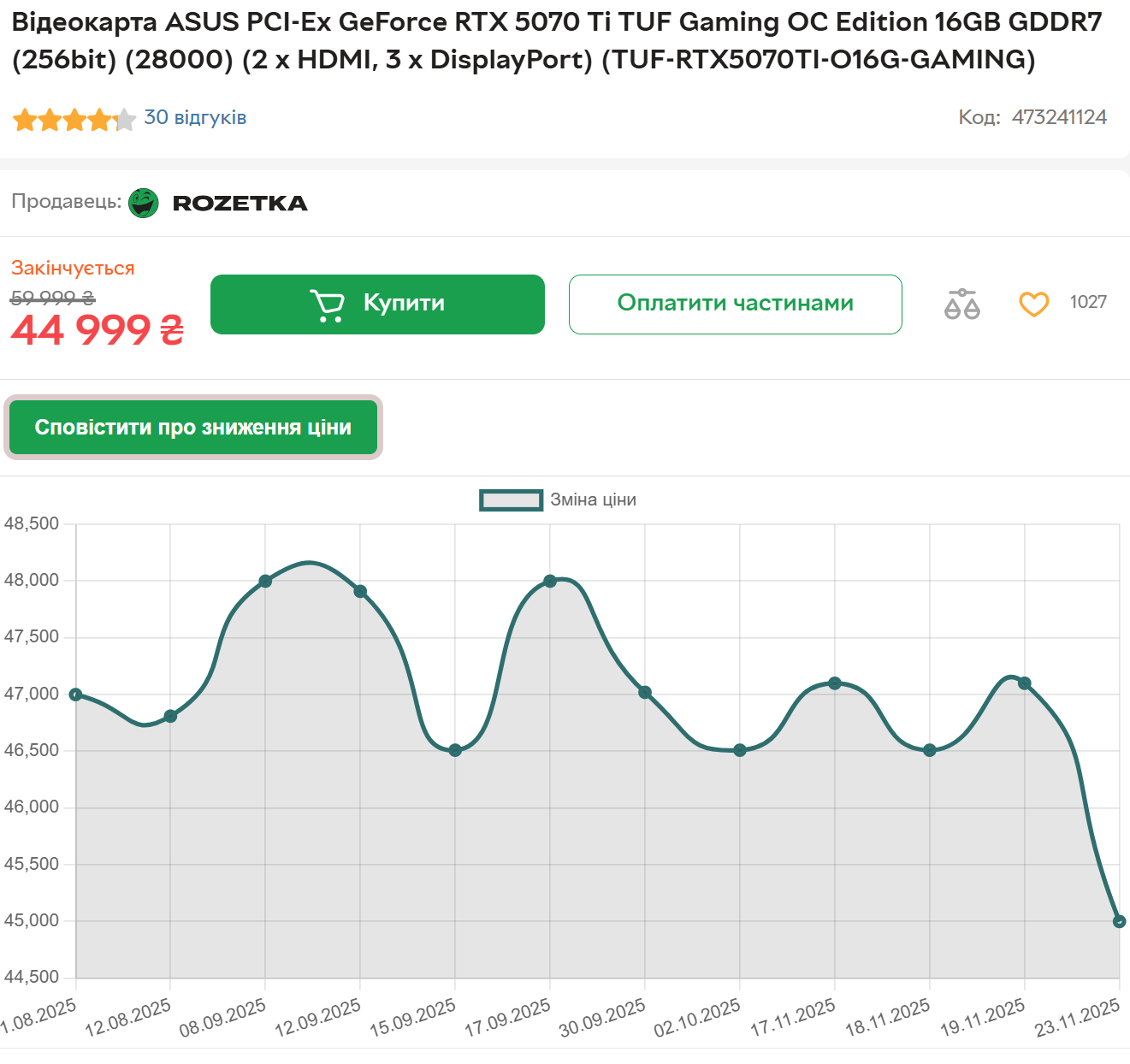Click Оплатити частинами button
Viewport: 1130px width, 1064px height.
(736, 304)
